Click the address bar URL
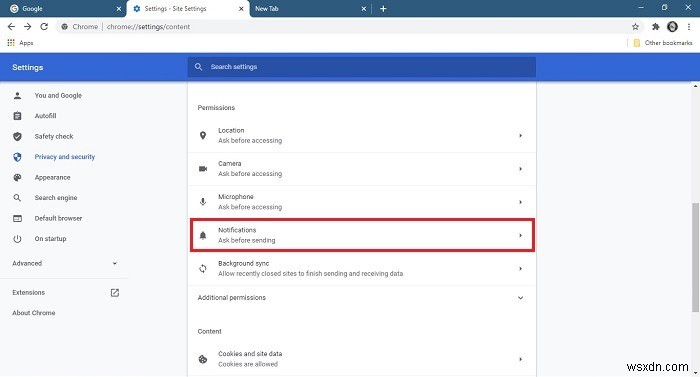 tap(149, 27)
